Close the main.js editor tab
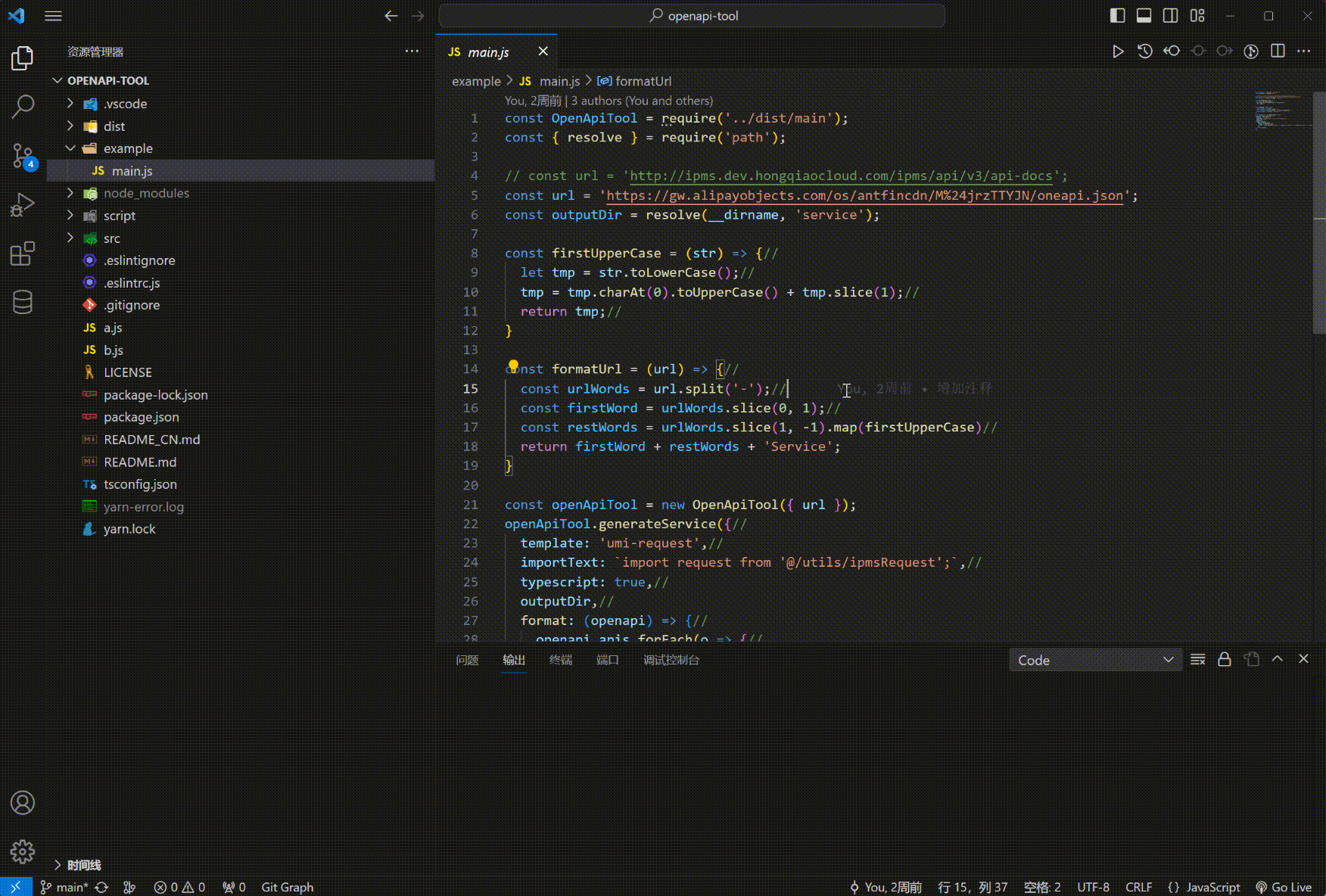The width and height of the screenshot is (1326, 896). (x=543, y=51)
